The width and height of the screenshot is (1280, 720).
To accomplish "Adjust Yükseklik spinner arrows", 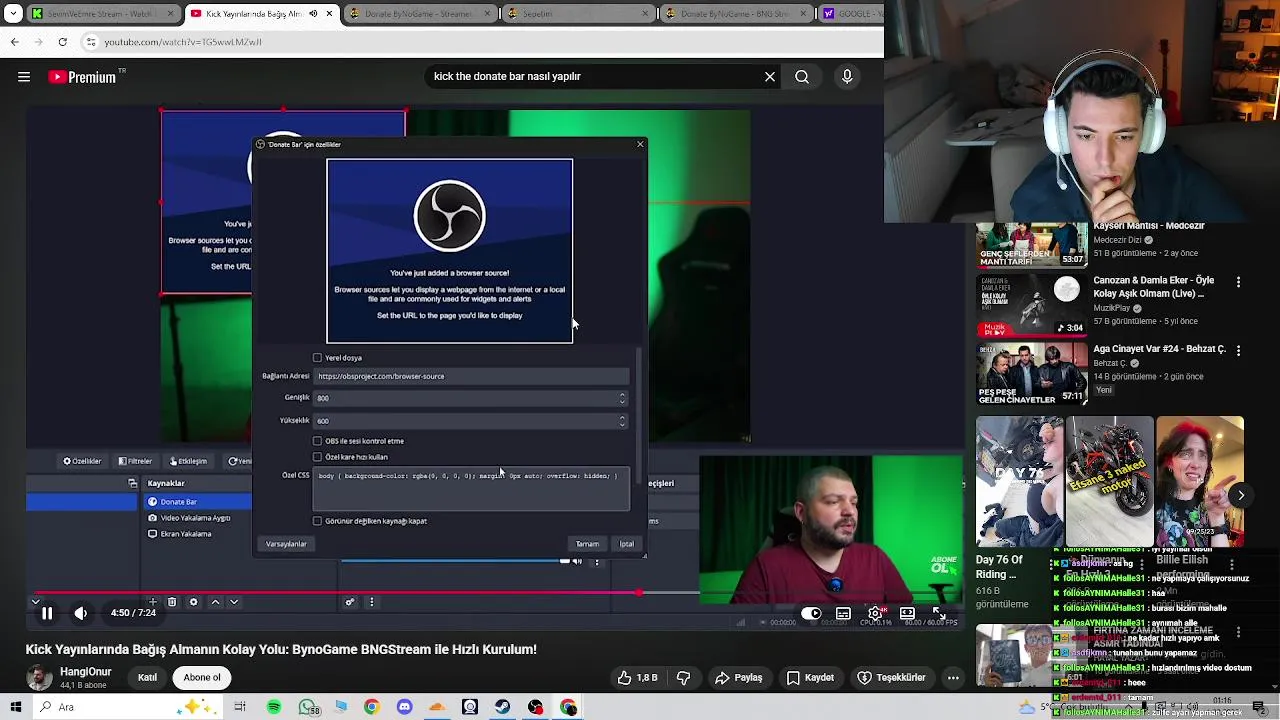I will [622, 421].
